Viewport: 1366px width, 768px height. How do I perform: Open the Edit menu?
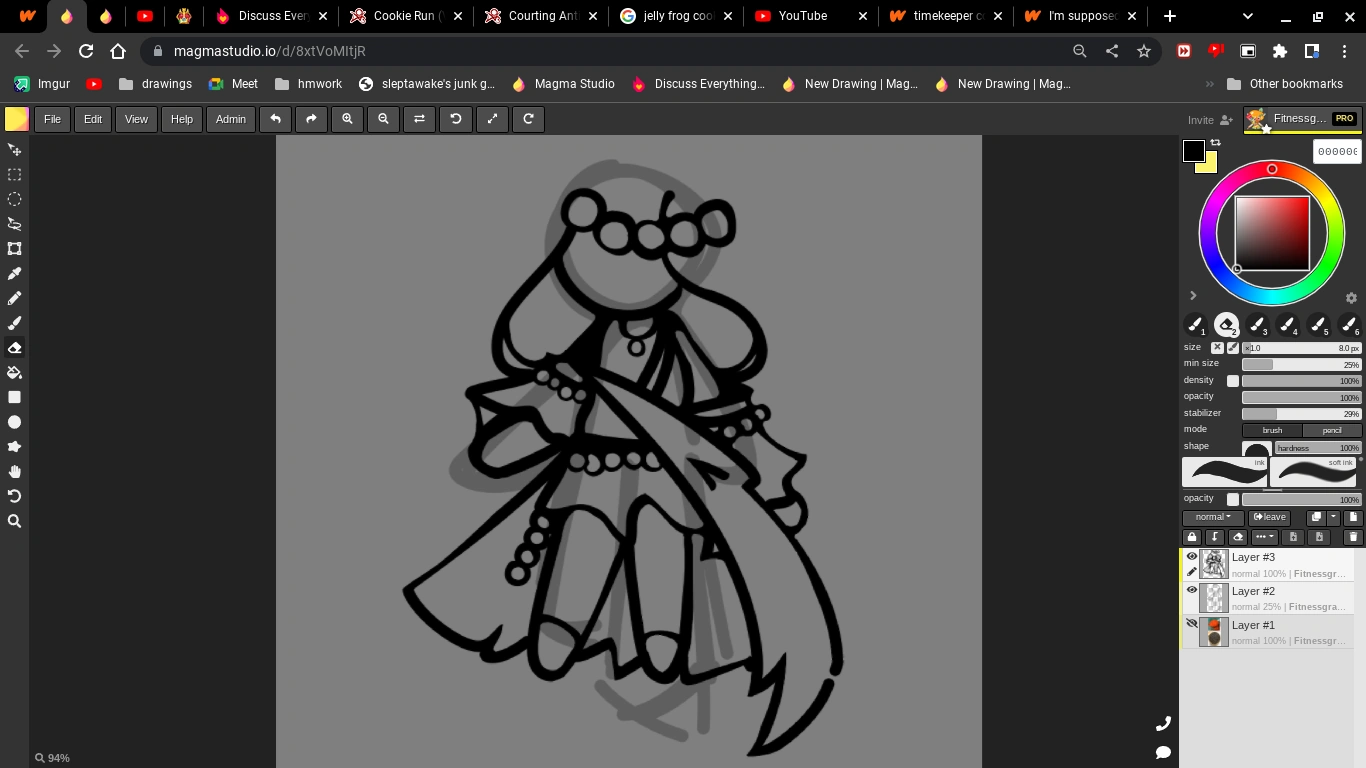(92, 119)
